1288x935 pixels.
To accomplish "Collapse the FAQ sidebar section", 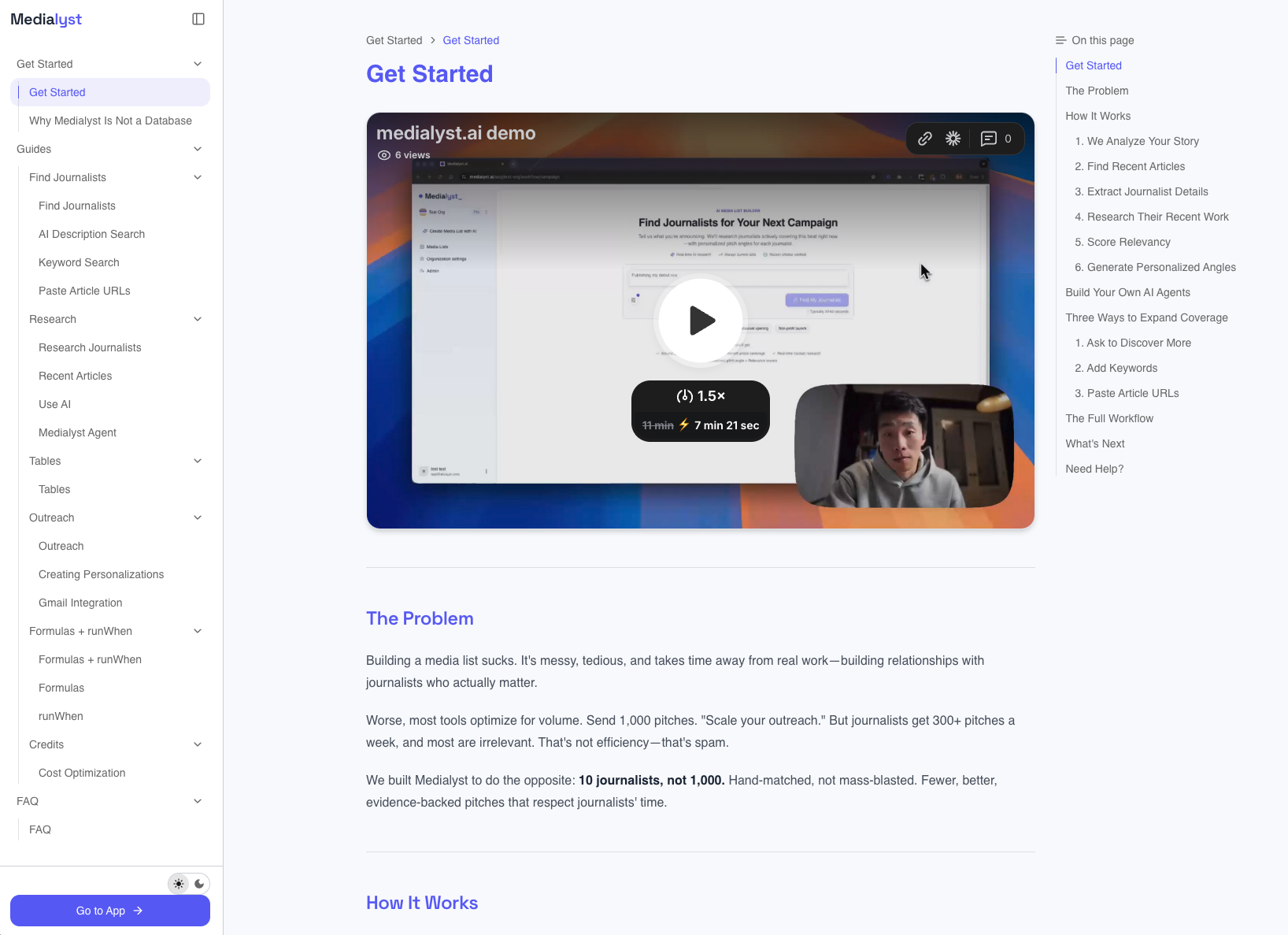I will click(198, 801).
